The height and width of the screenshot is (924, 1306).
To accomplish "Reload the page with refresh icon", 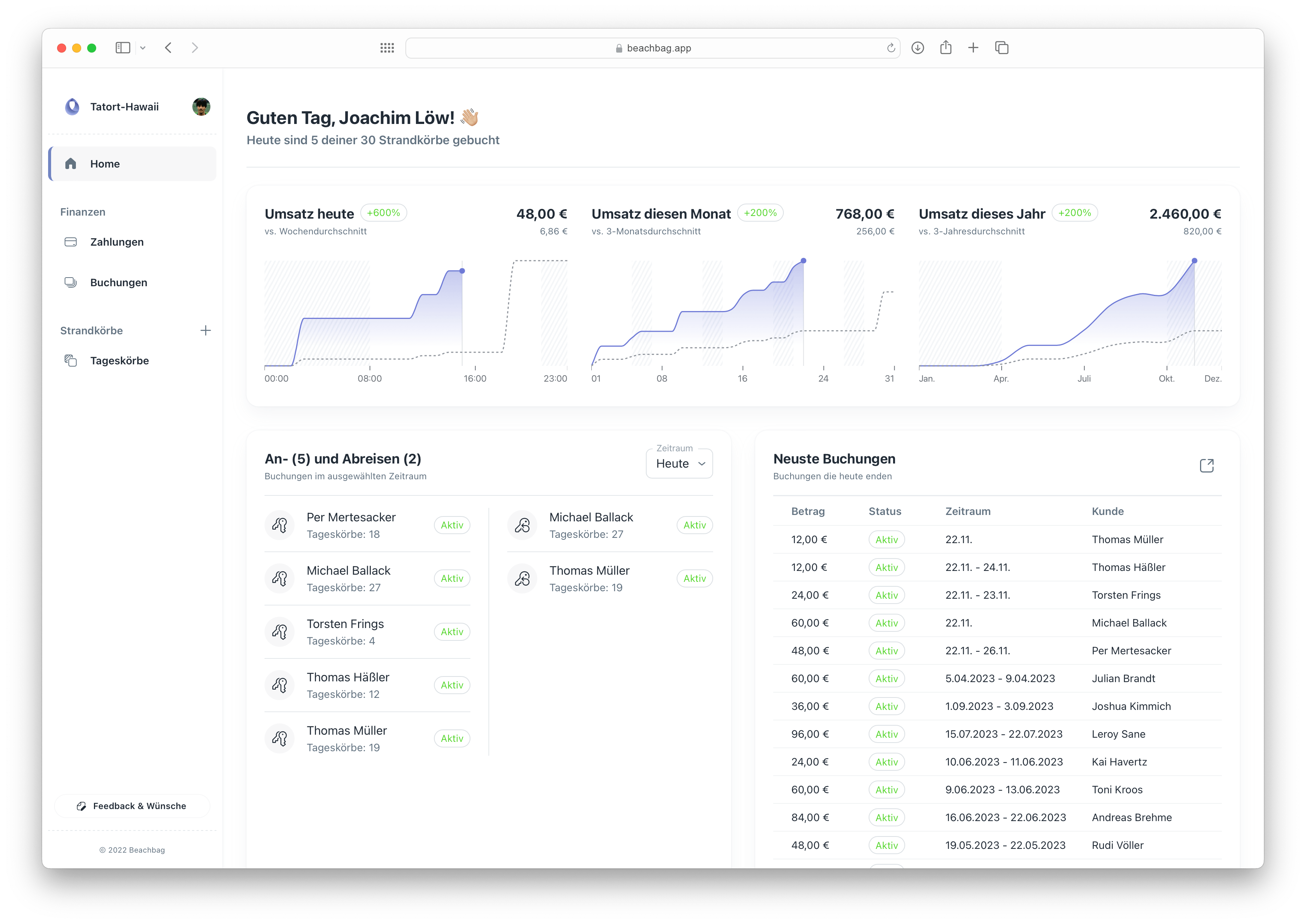I will coord(890,48).
